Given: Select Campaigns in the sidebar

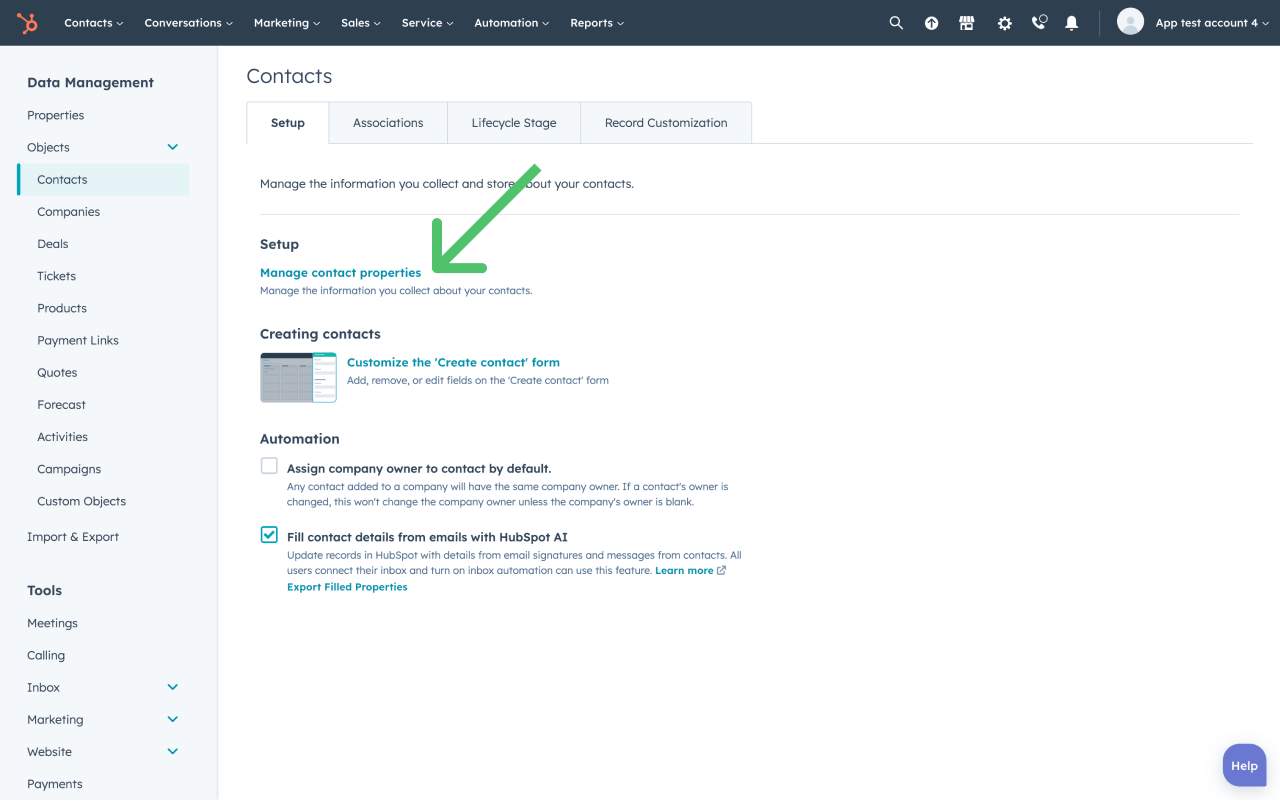Looking at the screenshot, I should pyautogui.click(x=69, y=469).
